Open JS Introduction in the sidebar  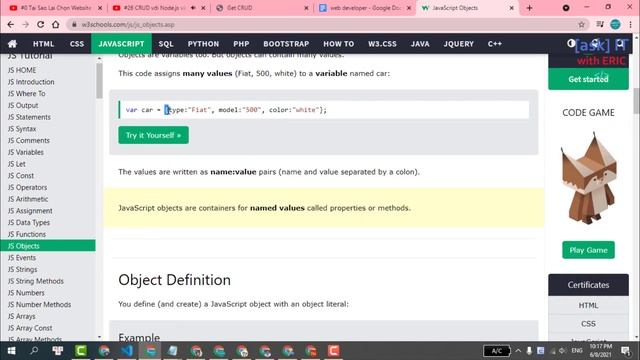coord(31,82)
